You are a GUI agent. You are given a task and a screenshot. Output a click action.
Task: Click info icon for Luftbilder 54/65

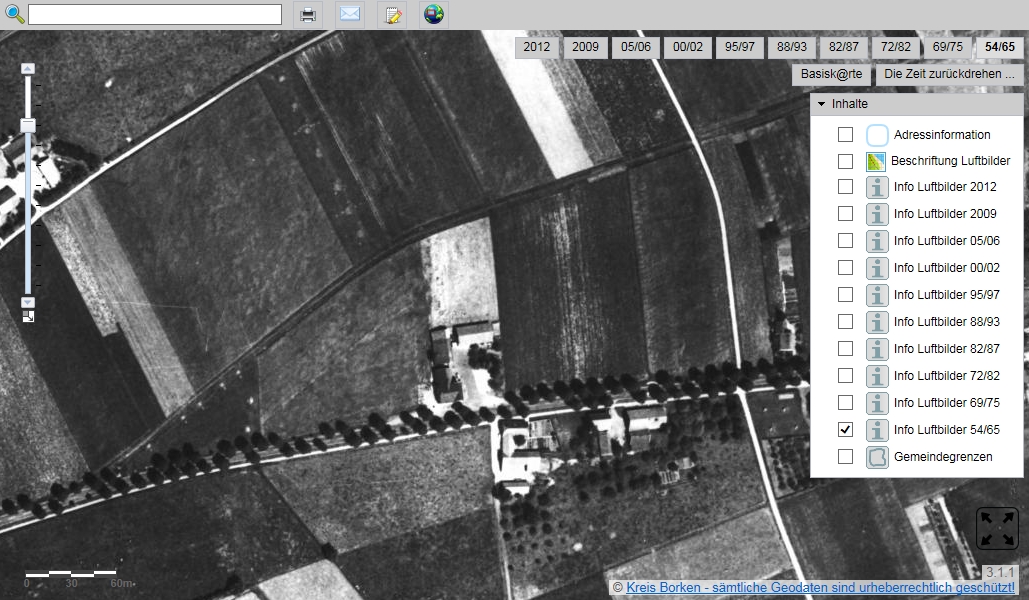click(x=877, y=429)
